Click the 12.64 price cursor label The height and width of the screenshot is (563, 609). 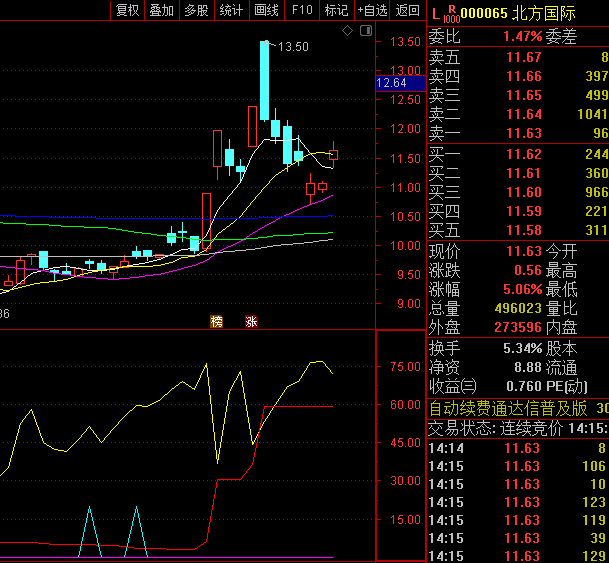pyautogui.click(x=391, y=83)
